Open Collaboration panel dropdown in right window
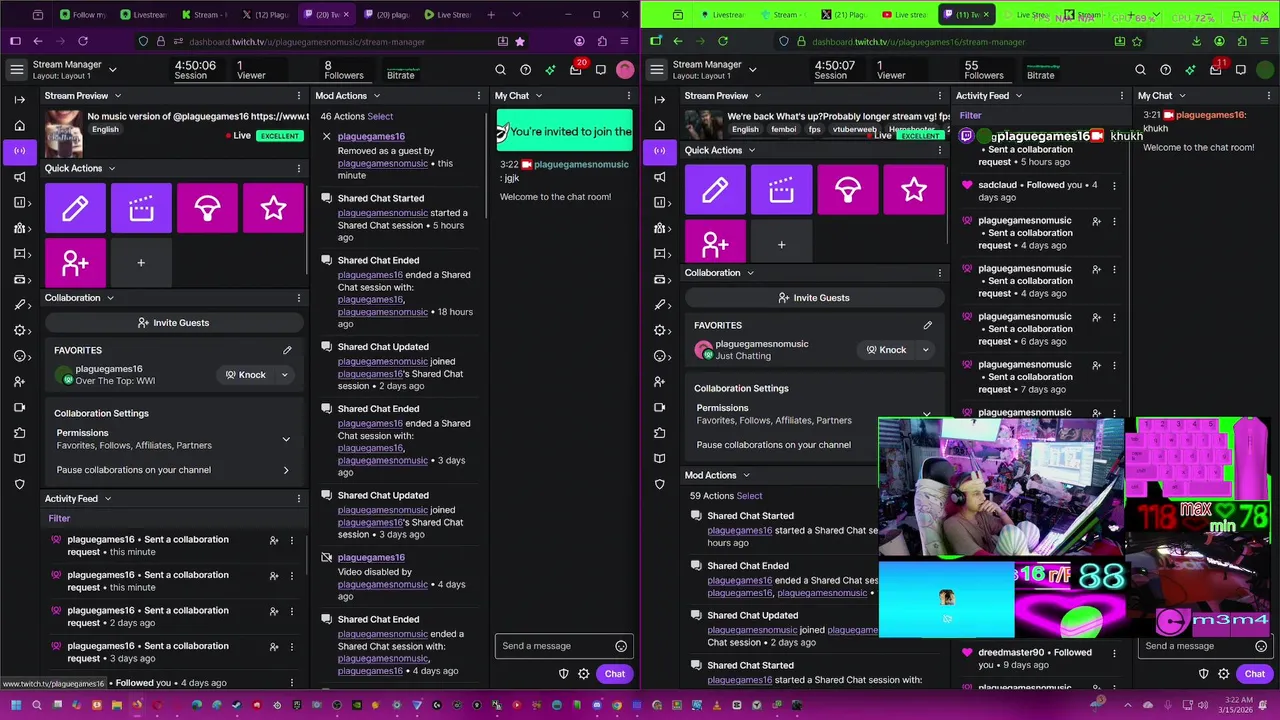1280x720 pixels. (750, 273)
